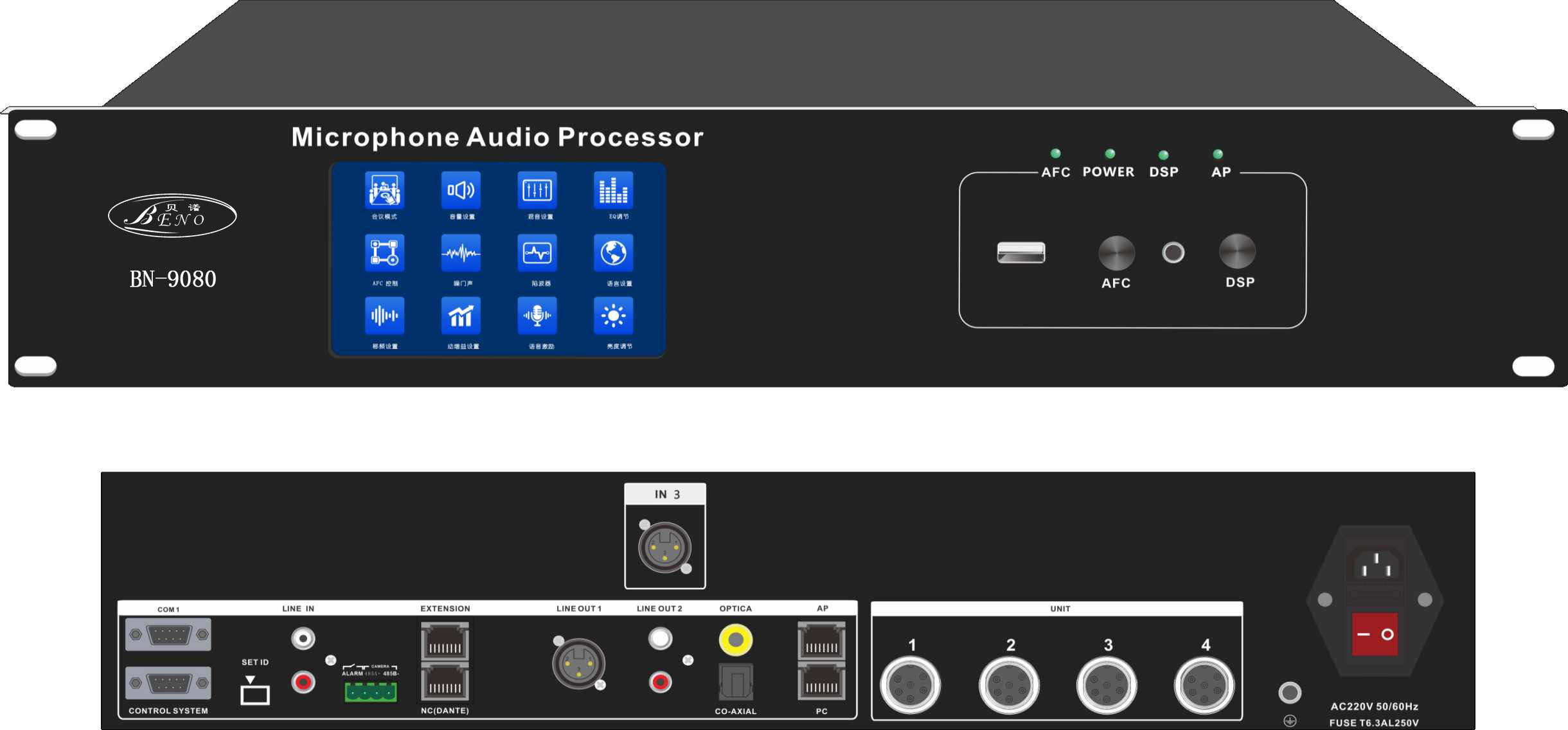Screen dimensions: 1568x730
Task: Open the voice activation microphone icon
Action: 537,316
